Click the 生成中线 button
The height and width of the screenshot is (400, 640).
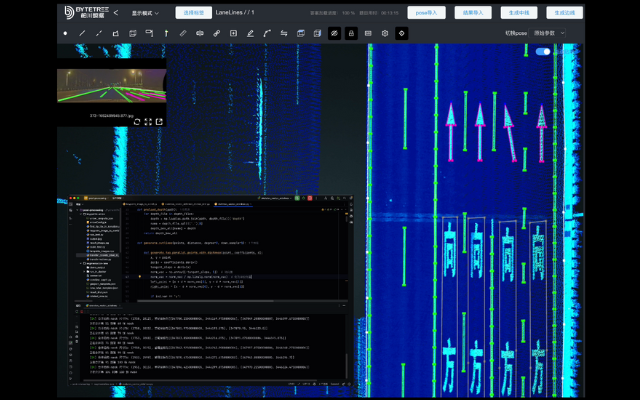(x=518, y=13)
